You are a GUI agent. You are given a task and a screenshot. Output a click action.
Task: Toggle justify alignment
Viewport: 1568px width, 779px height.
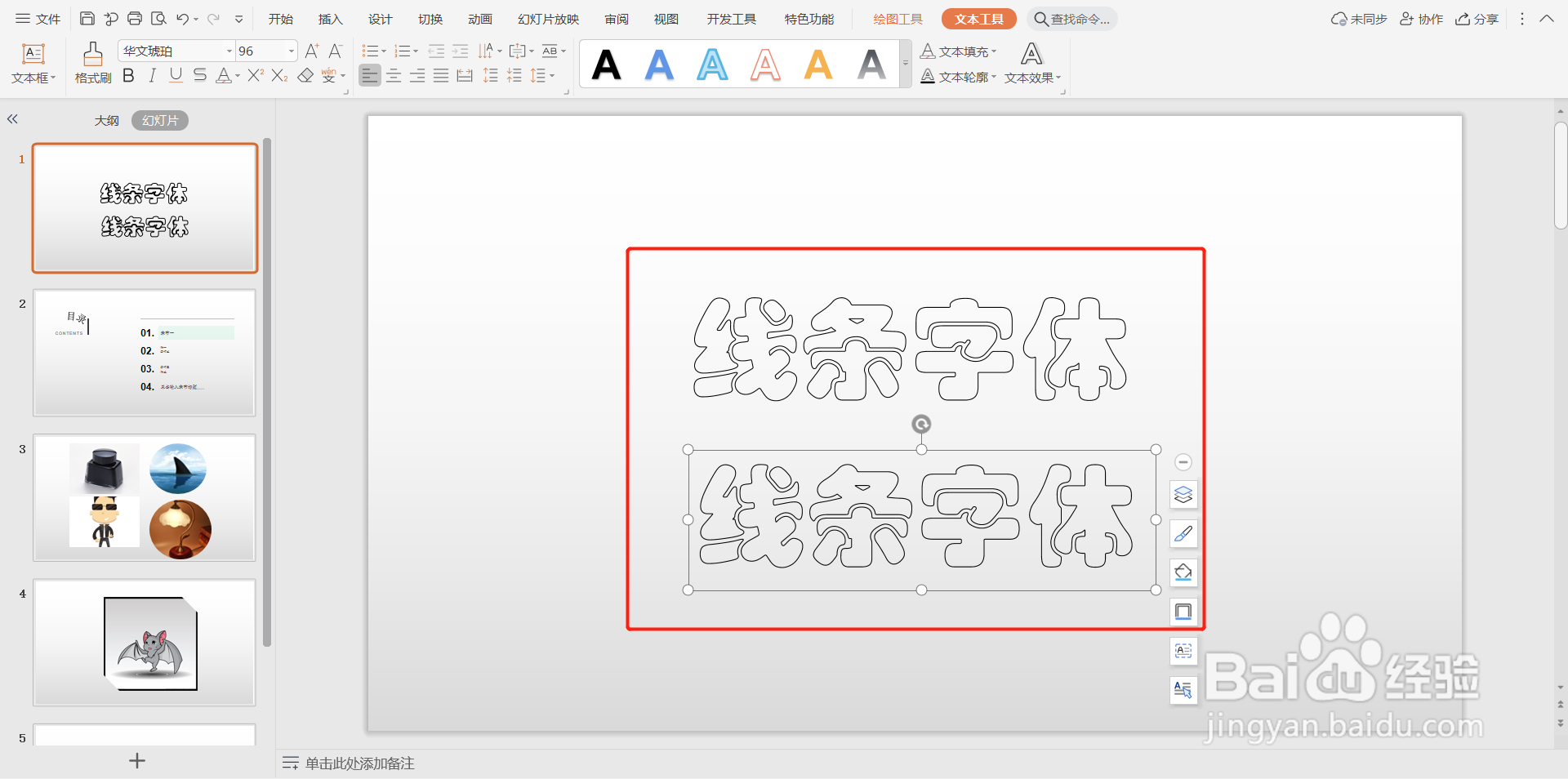(x=441, y=76)
